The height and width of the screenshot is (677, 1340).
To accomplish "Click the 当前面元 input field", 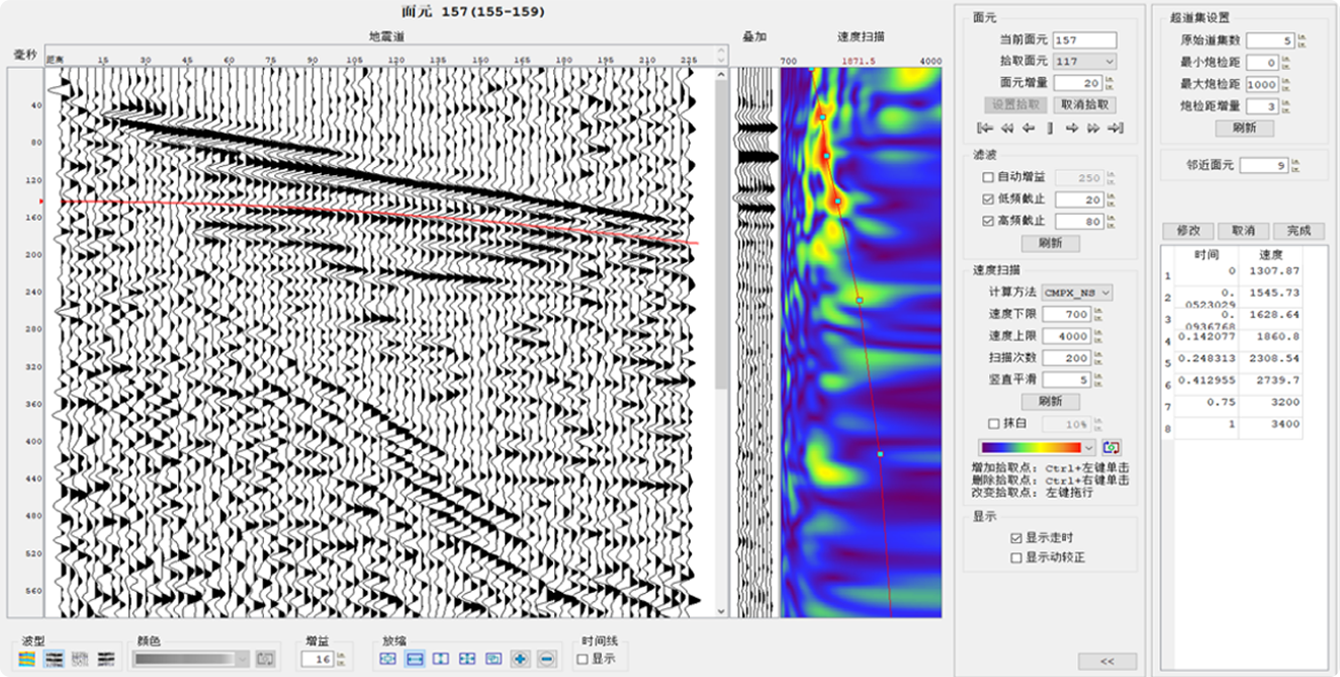I will pyautogui.click(x=1084, y=40).
